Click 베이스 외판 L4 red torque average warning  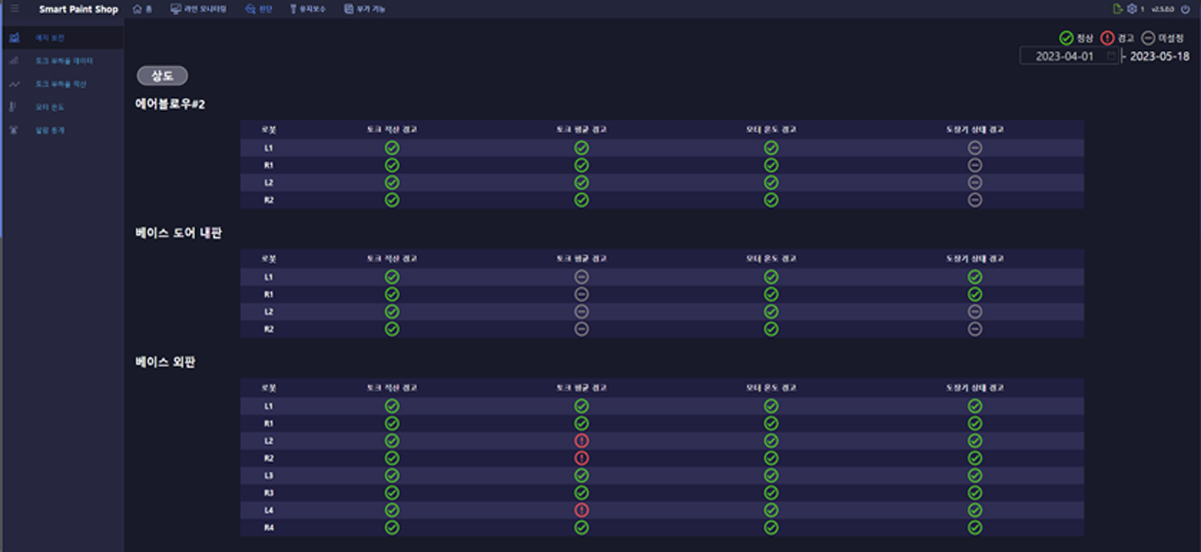(581, 510)
